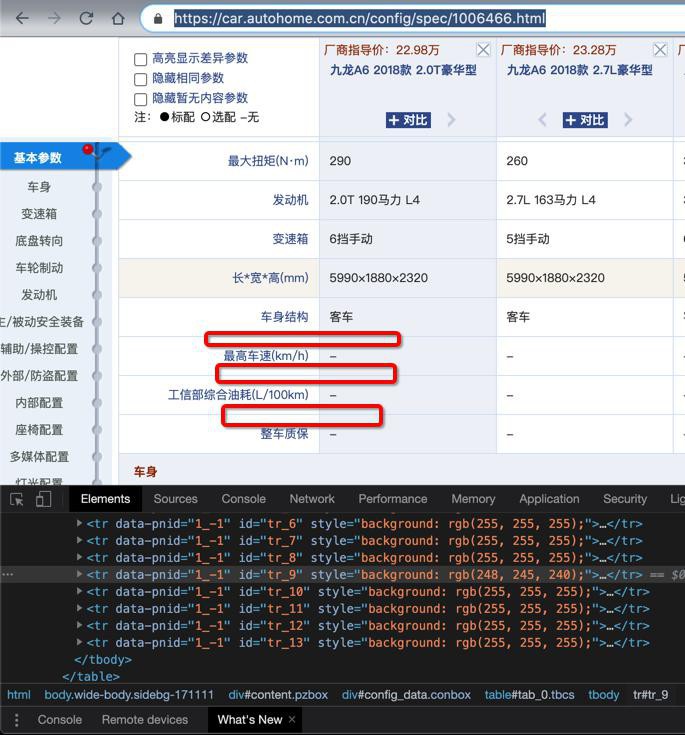Expand the selected tr_9 row node
685x735 pixels.
coord(79,574)
